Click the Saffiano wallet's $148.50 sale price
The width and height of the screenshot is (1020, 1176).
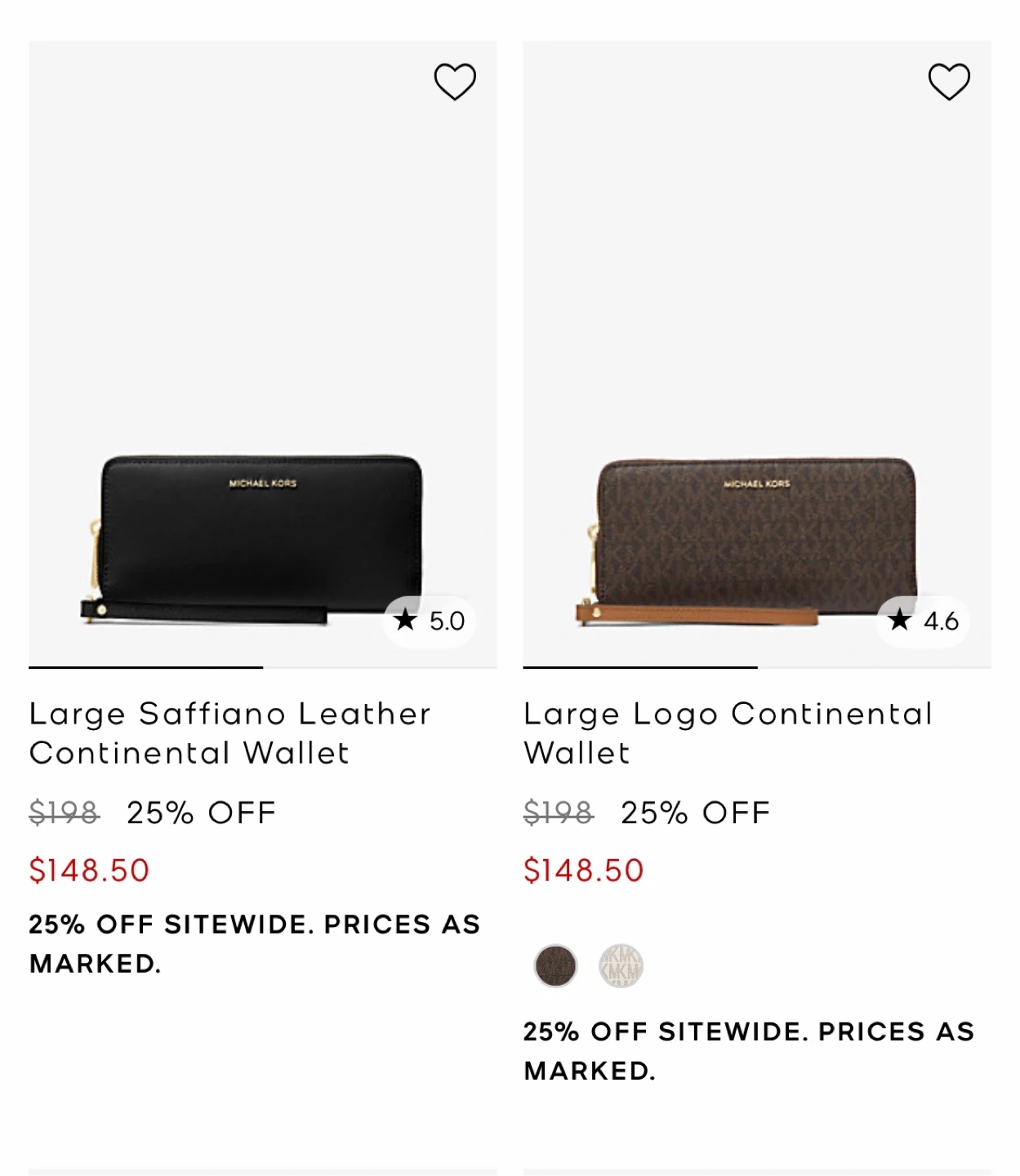click(x=89, y=871)
